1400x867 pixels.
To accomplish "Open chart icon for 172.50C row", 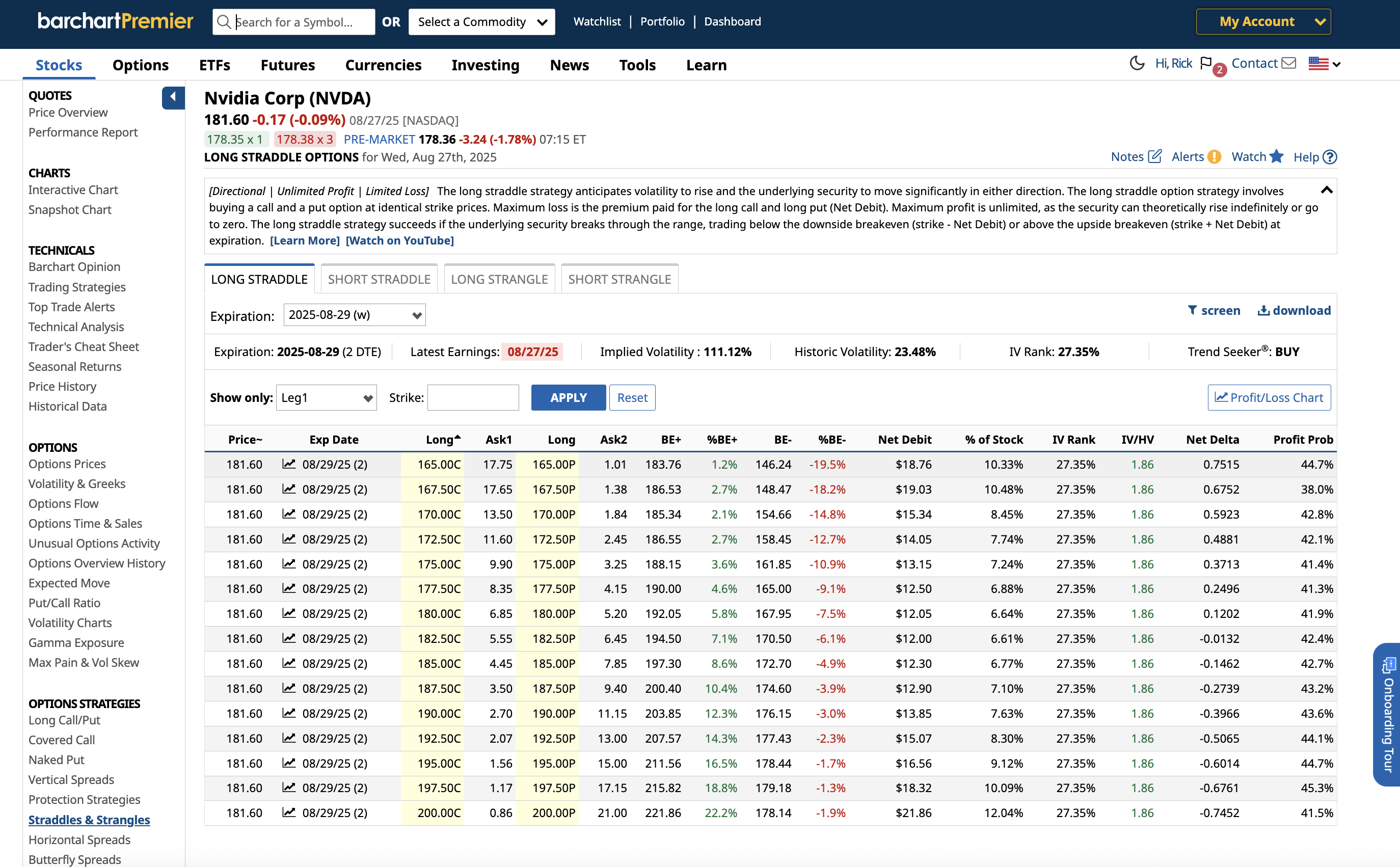I will [289, 539].
